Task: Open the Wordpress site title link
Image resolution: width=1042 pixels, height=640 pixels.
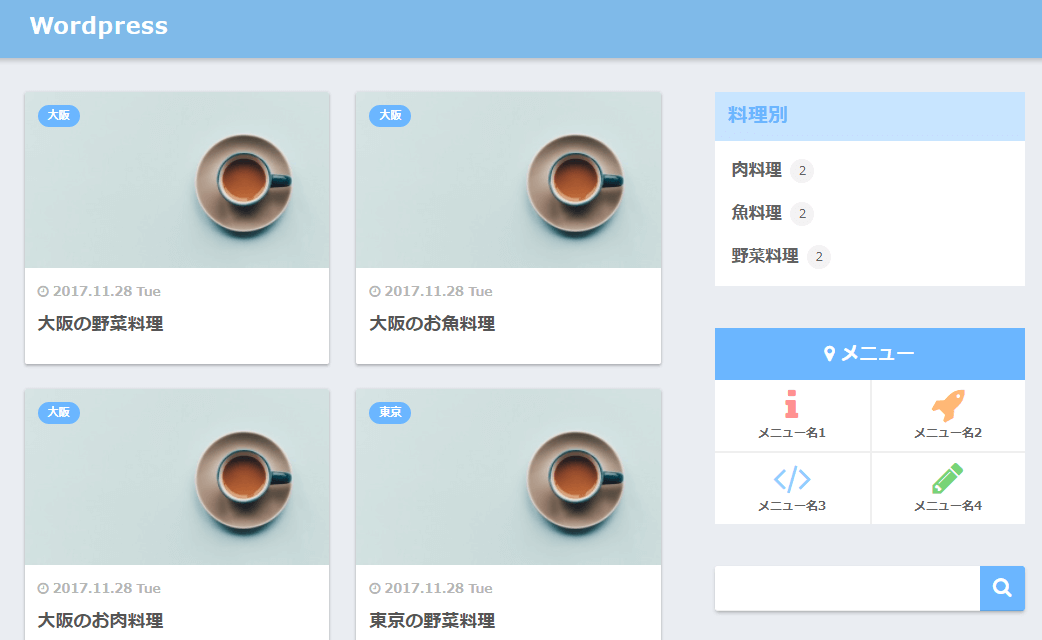Action: pos(99,26)
